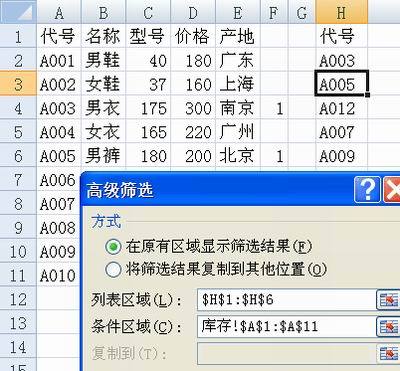Click price cell with 300

coord(193,108)
